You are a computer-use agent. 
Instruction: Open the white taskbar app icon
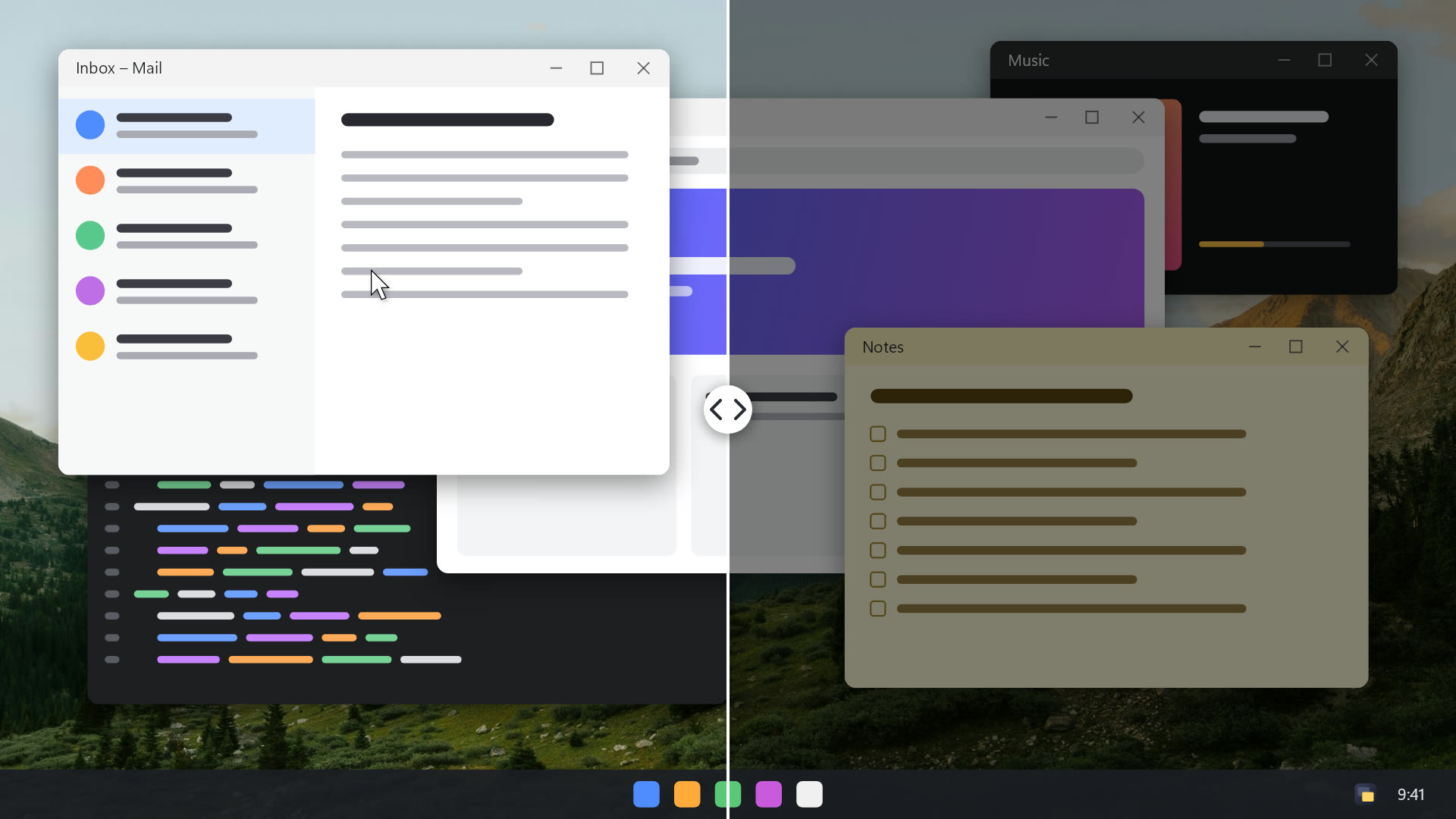pyautogui.click(x=809, y=794)
